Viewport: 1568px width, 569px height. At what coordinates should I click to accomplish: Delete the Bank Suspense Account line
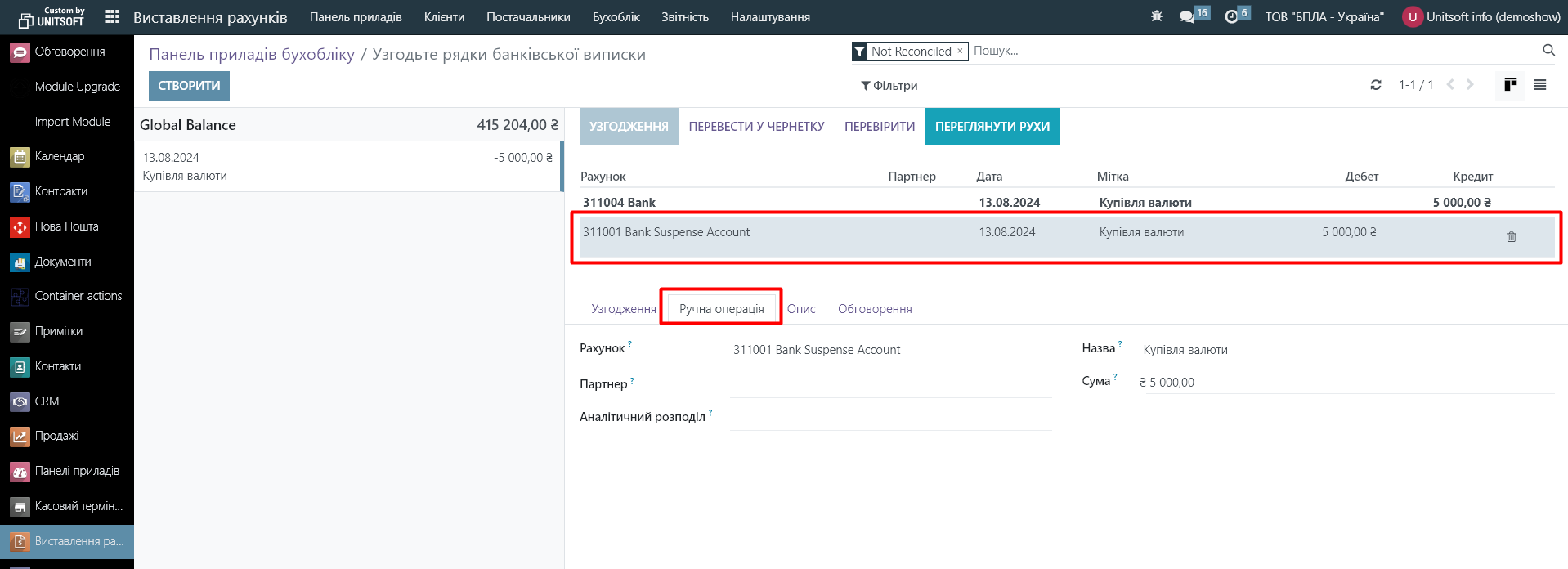pyautogui.click(x=1511, y=236)
